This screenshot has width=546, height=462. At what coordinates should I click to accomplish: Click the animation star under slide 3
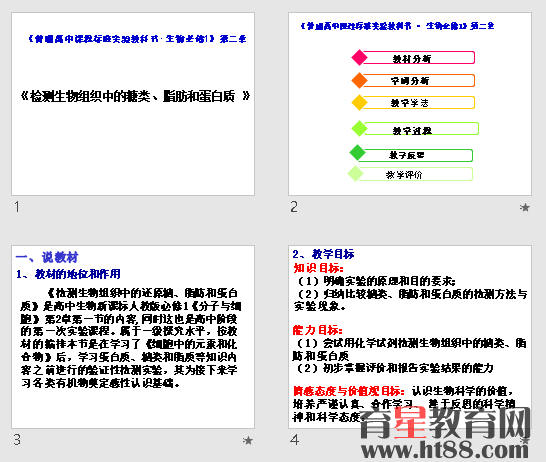tap(248, 440)
